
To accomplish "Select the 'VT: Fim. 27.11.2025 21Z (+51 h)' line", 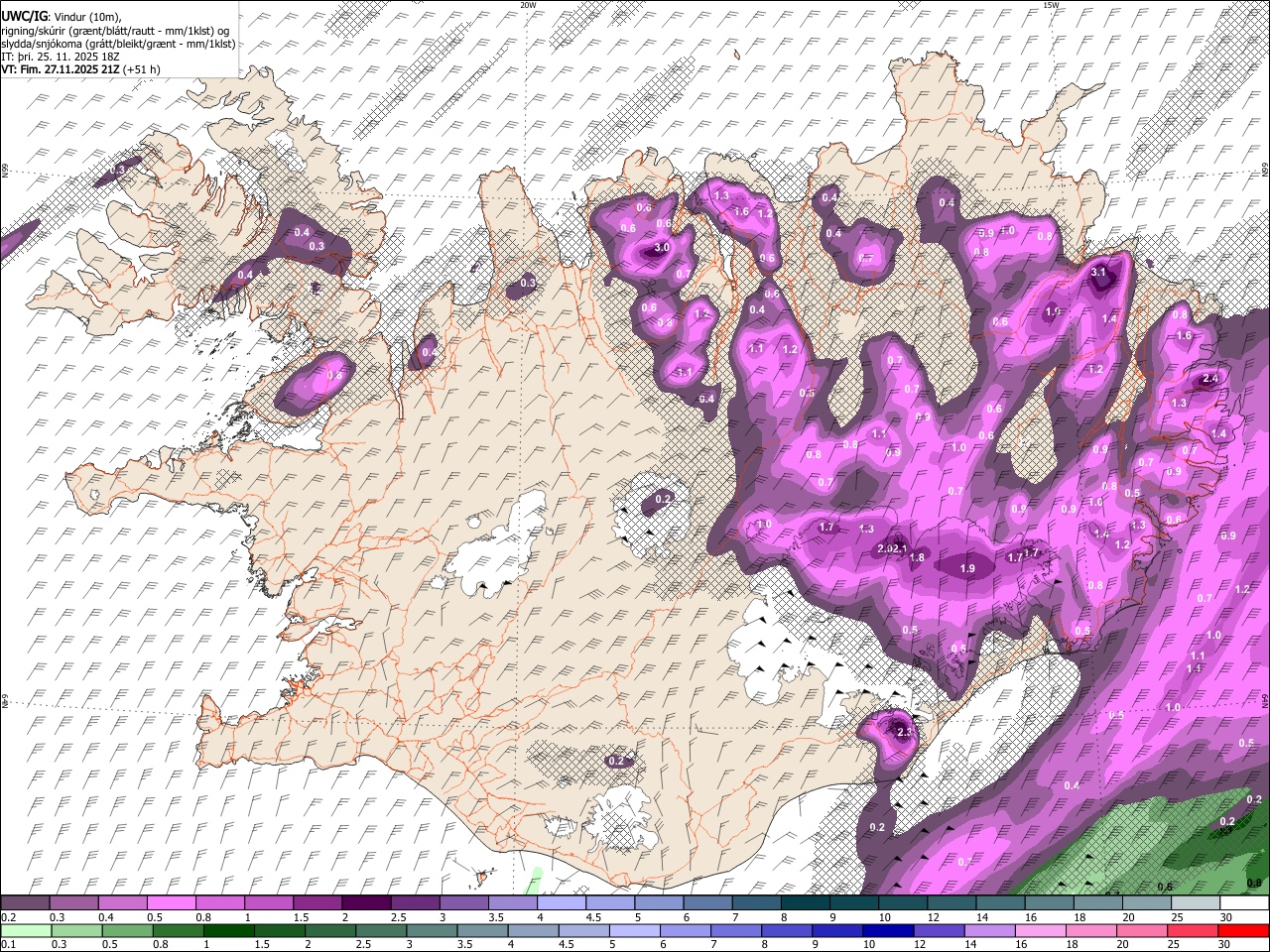I will click(80, 69).
